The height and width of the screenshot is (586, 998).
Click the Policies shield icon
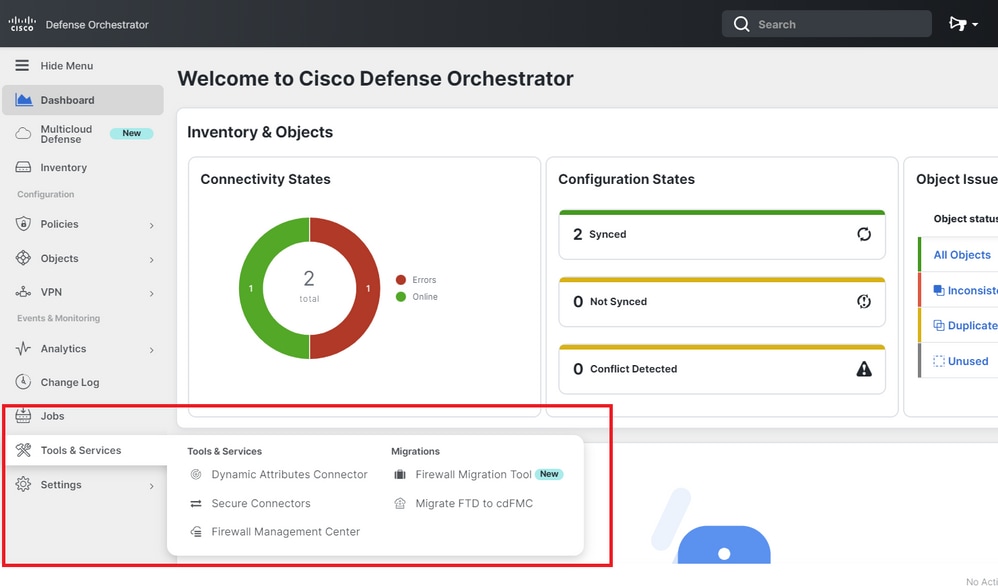point(23,224)
